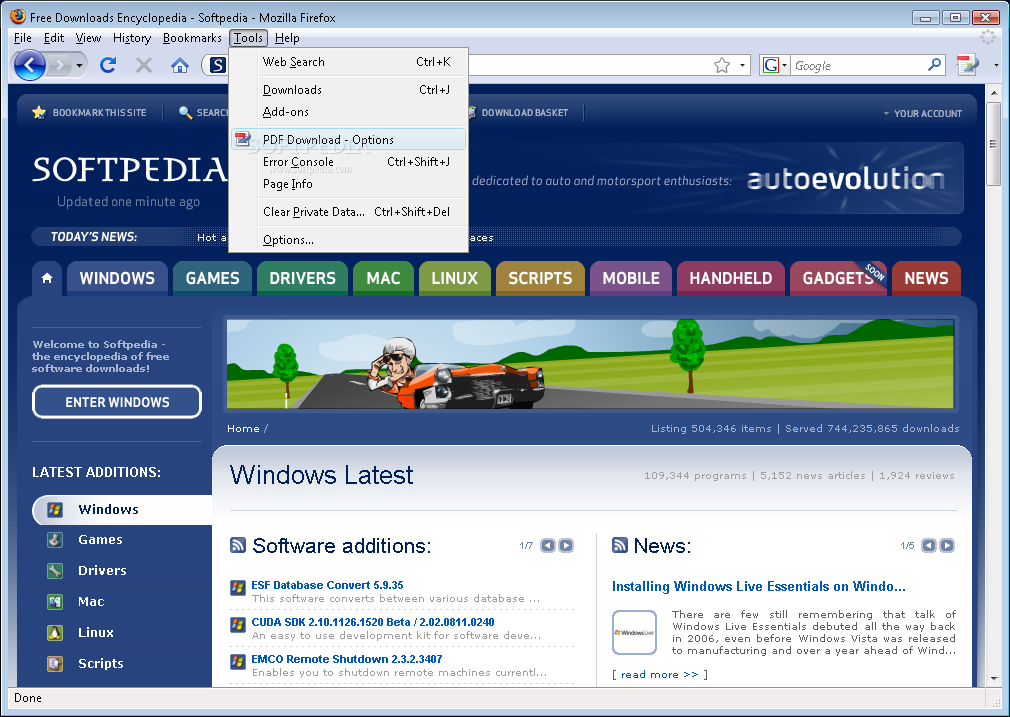Open the Bookmarks menu

pyautogui.click(x=192, y=38)
